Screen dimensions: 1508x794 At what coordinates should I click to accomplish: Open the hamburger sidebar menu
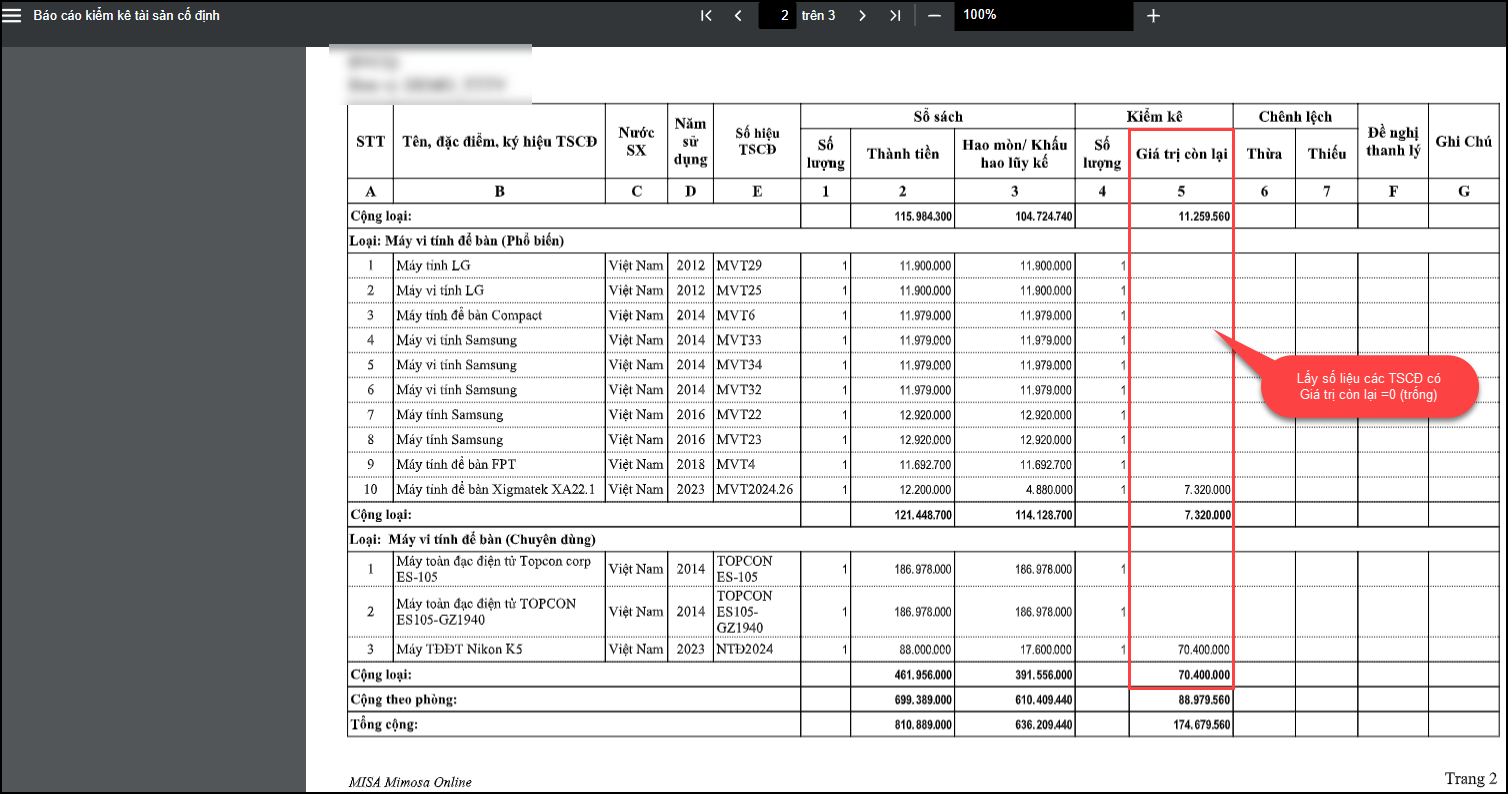[12, 15]
